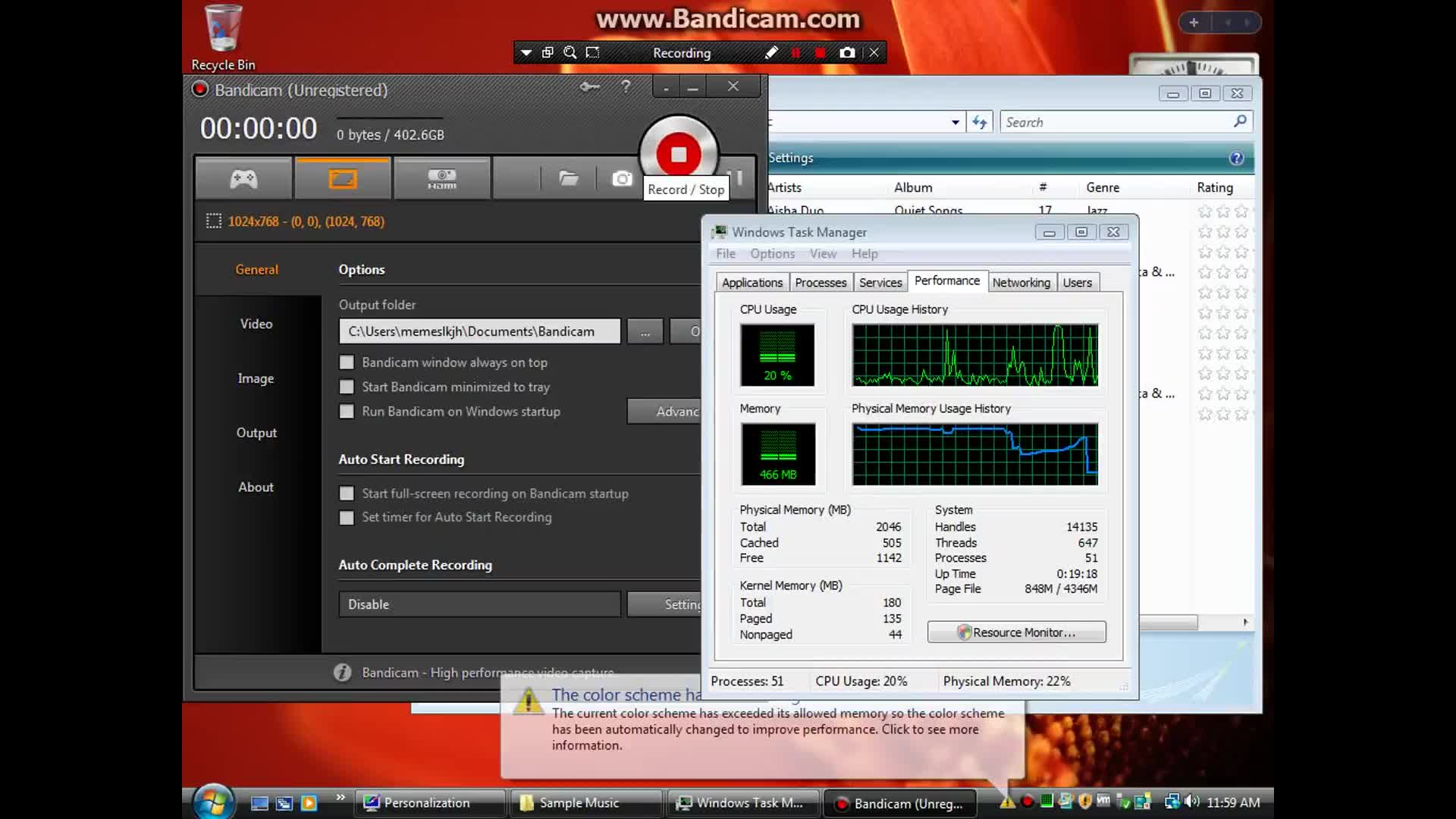Click the refresh icon in Sample Music window
This screenshot has height=819, width=1456.
(x=980, y=122)
